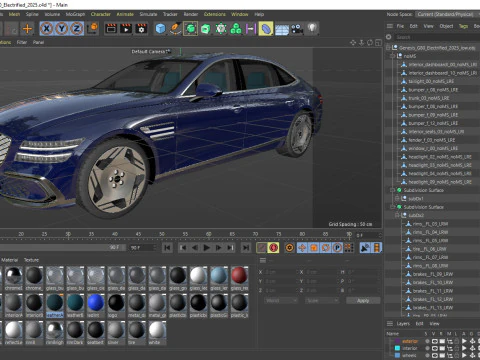The width and height of the screenshot is (480, 360).
Task: Open the Node Space dropdown
Action: pos(446,14)
